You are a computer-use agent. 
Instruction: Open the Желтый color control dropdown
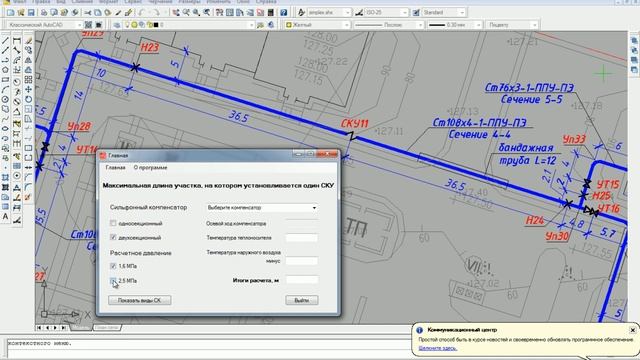pyautogui.click(x=318, y=25)
